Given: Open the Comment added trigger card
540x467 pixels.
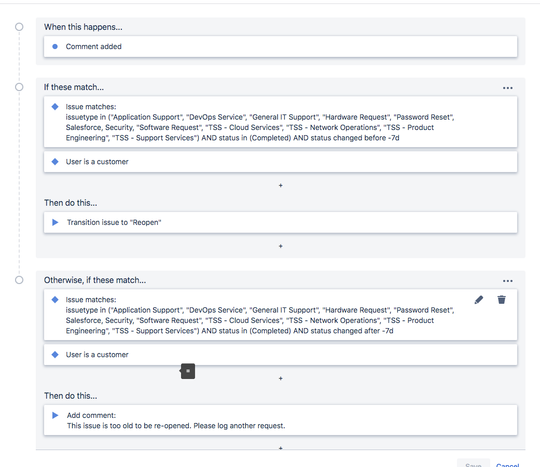Looking at the screenshot, I should pos(280,46).
